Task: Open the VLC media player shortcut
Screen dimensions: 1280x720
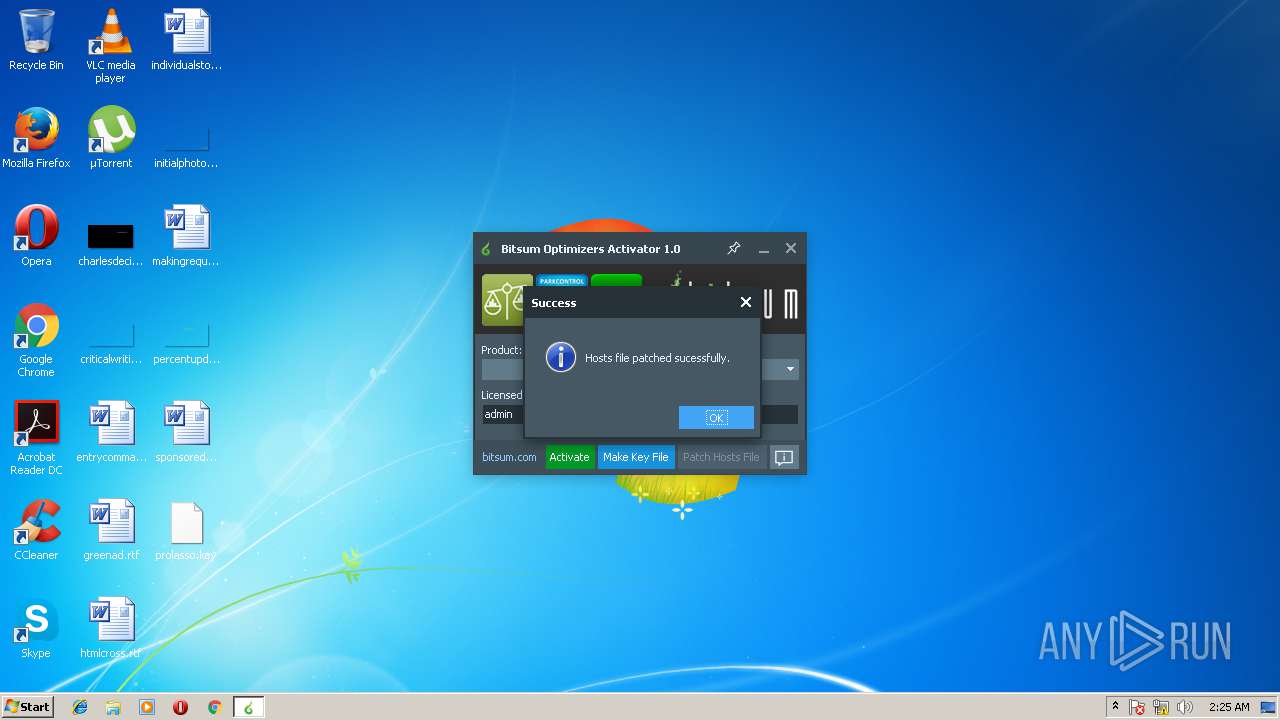Action: coord(110,45)
